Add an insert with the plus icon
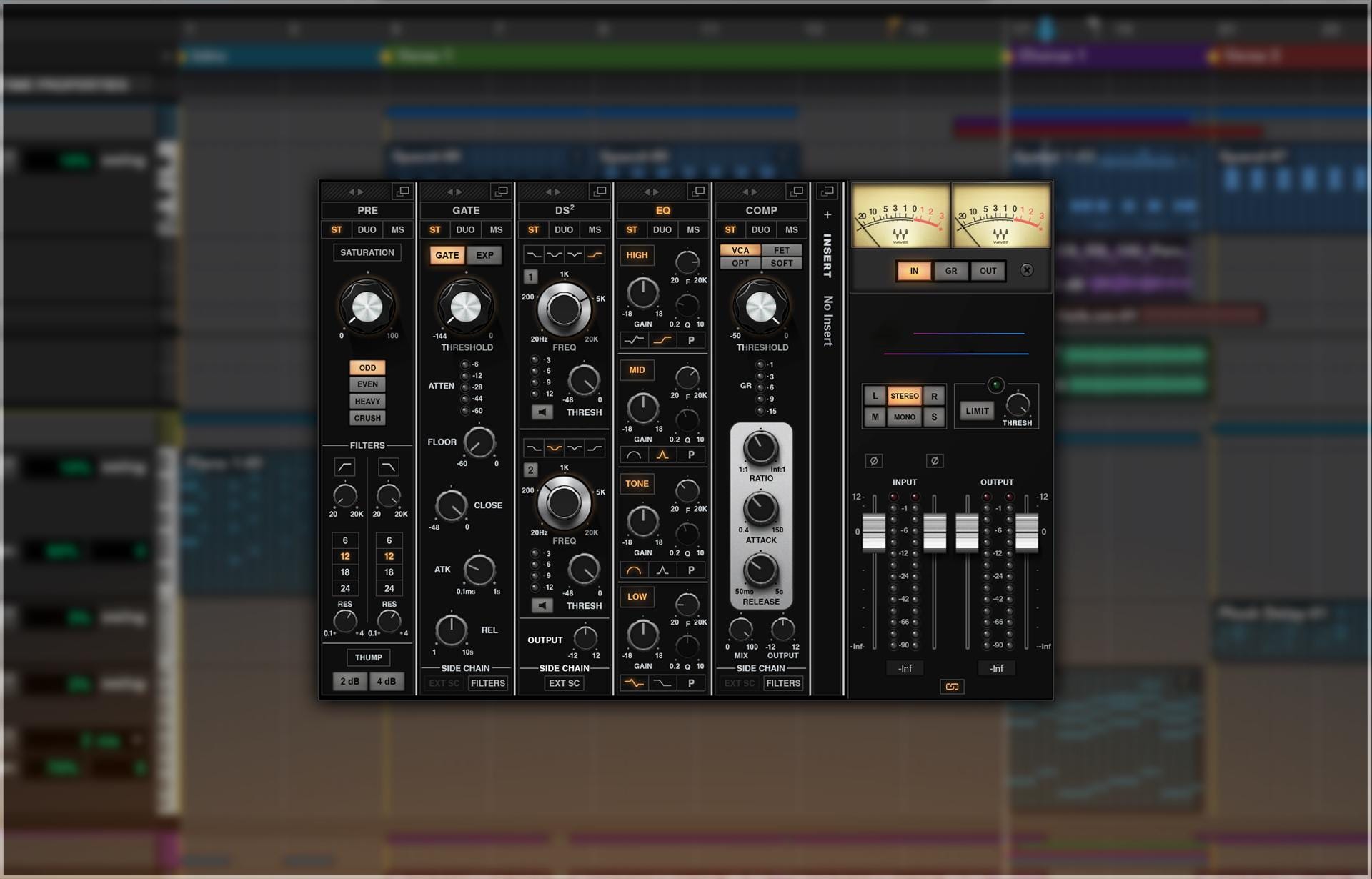 827,214
